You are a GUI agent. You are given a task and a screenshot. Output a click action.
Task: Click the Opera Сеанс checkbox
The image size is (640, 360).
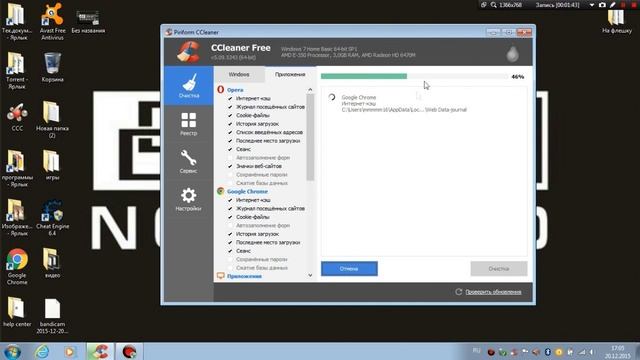click(230, 149)
